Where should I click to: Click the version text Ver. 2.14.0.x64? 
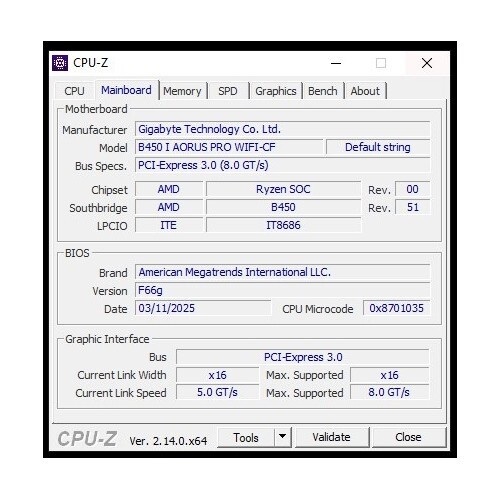point(168,441)
